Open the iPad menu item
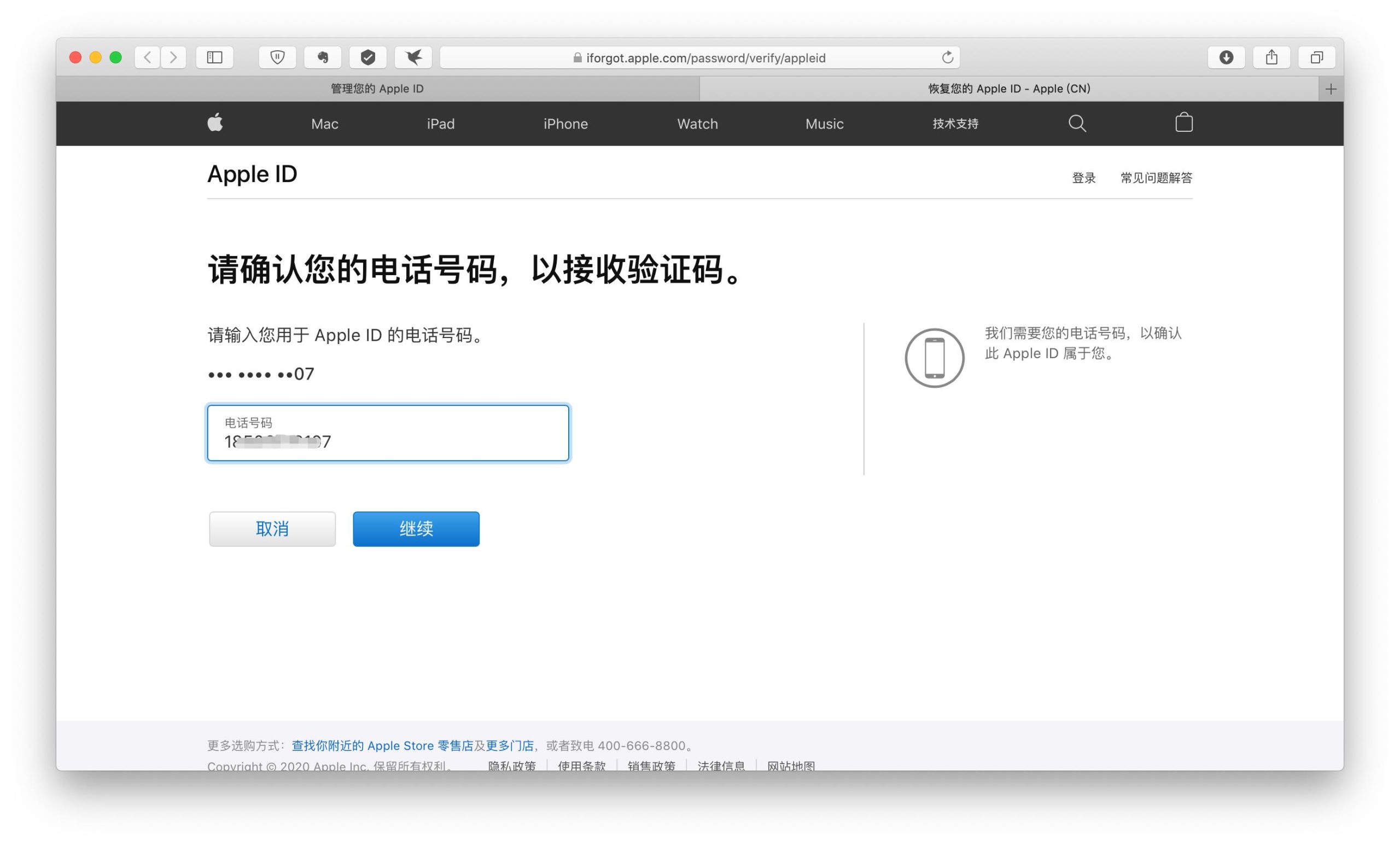 440,124
